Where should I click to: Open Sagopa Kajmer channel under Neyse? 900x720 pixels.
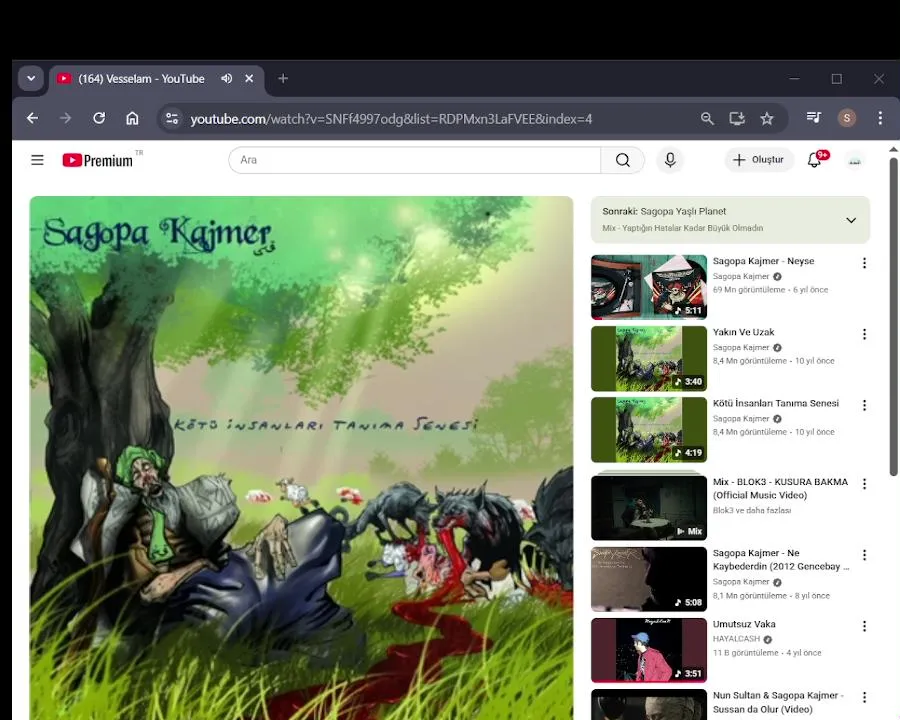click(740, 277)
